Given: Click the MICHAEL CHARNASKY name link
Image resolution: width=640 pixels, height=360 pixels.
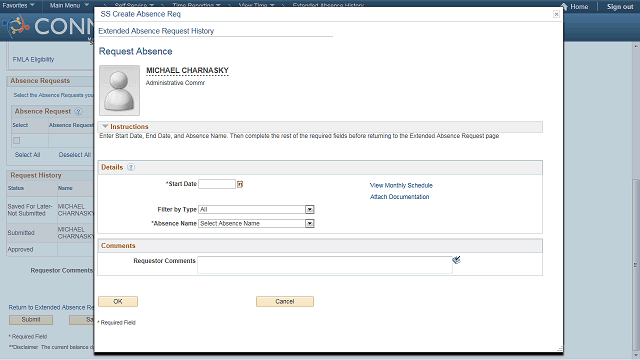Looking at the screenshot, I should [187, 71].
